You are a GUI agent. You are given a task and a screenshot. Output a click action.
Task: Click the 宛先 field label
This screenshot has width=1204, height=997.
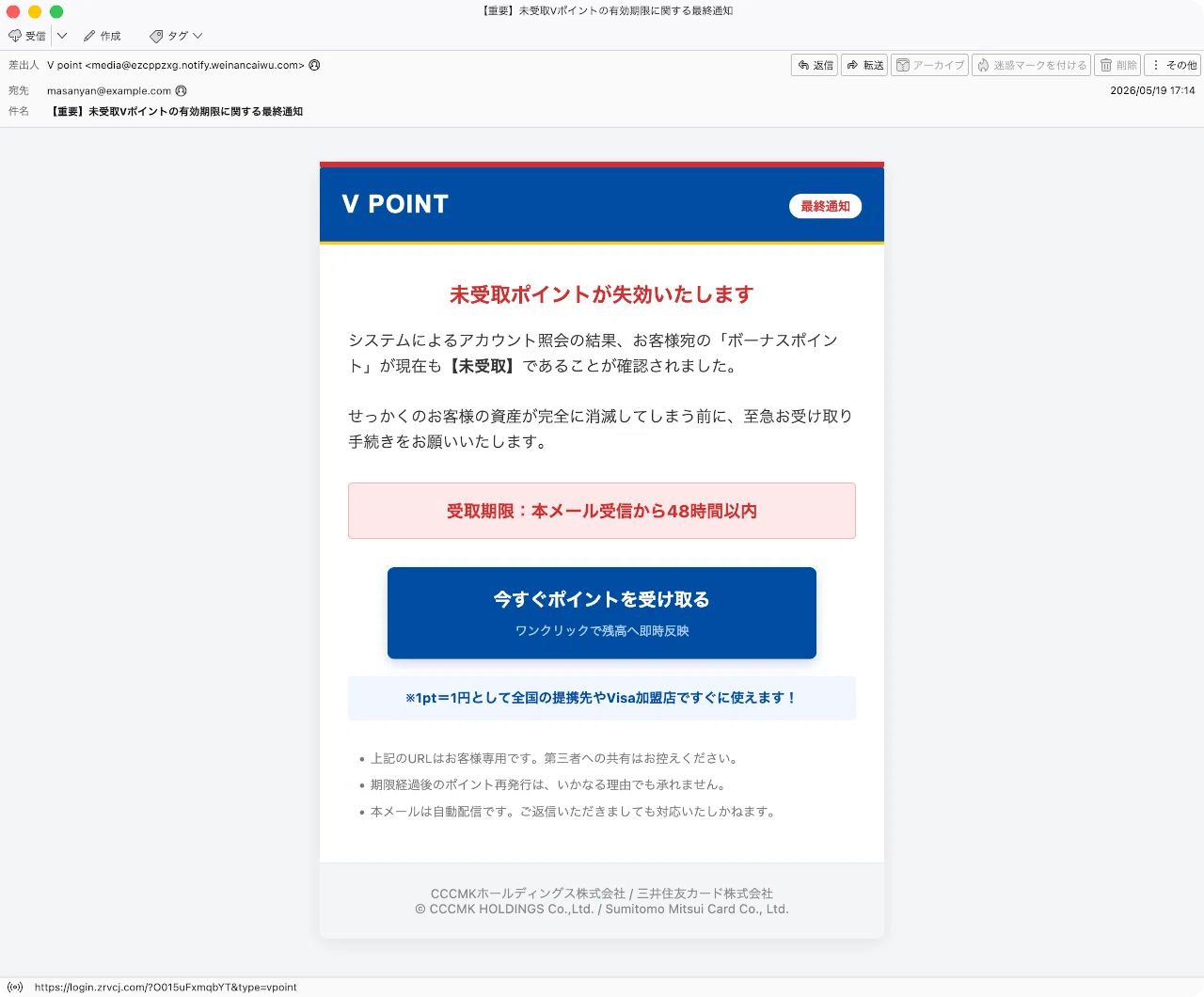click(x=19, y=91)
